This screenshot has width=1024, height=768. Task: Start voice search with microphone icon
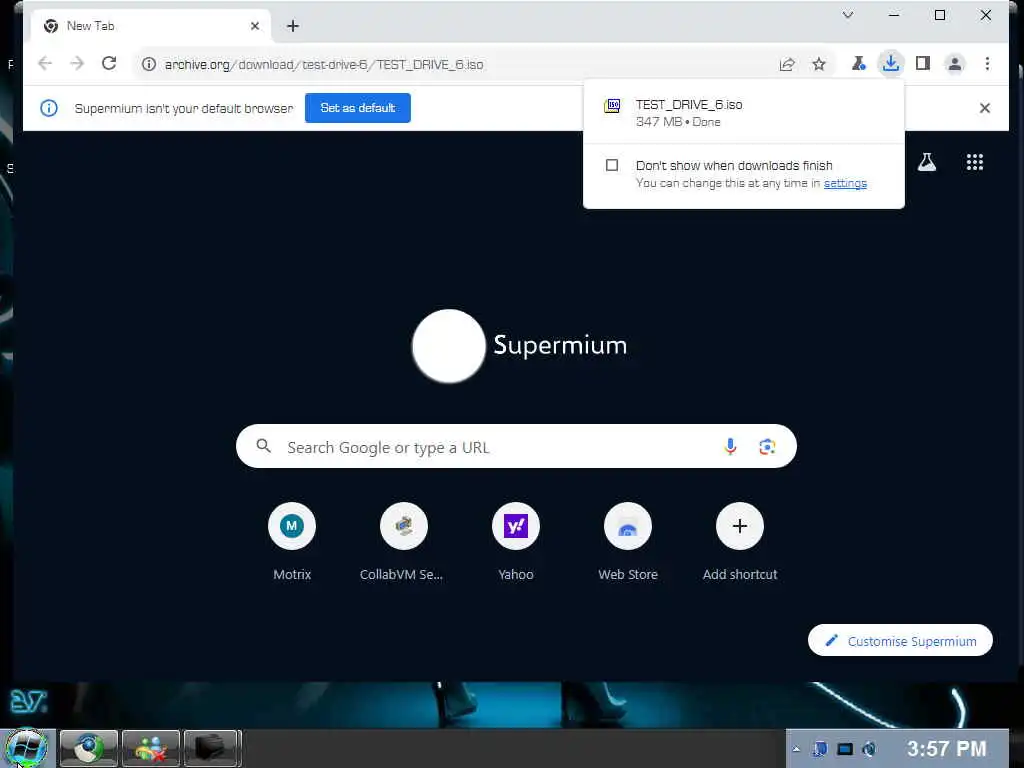730,447
